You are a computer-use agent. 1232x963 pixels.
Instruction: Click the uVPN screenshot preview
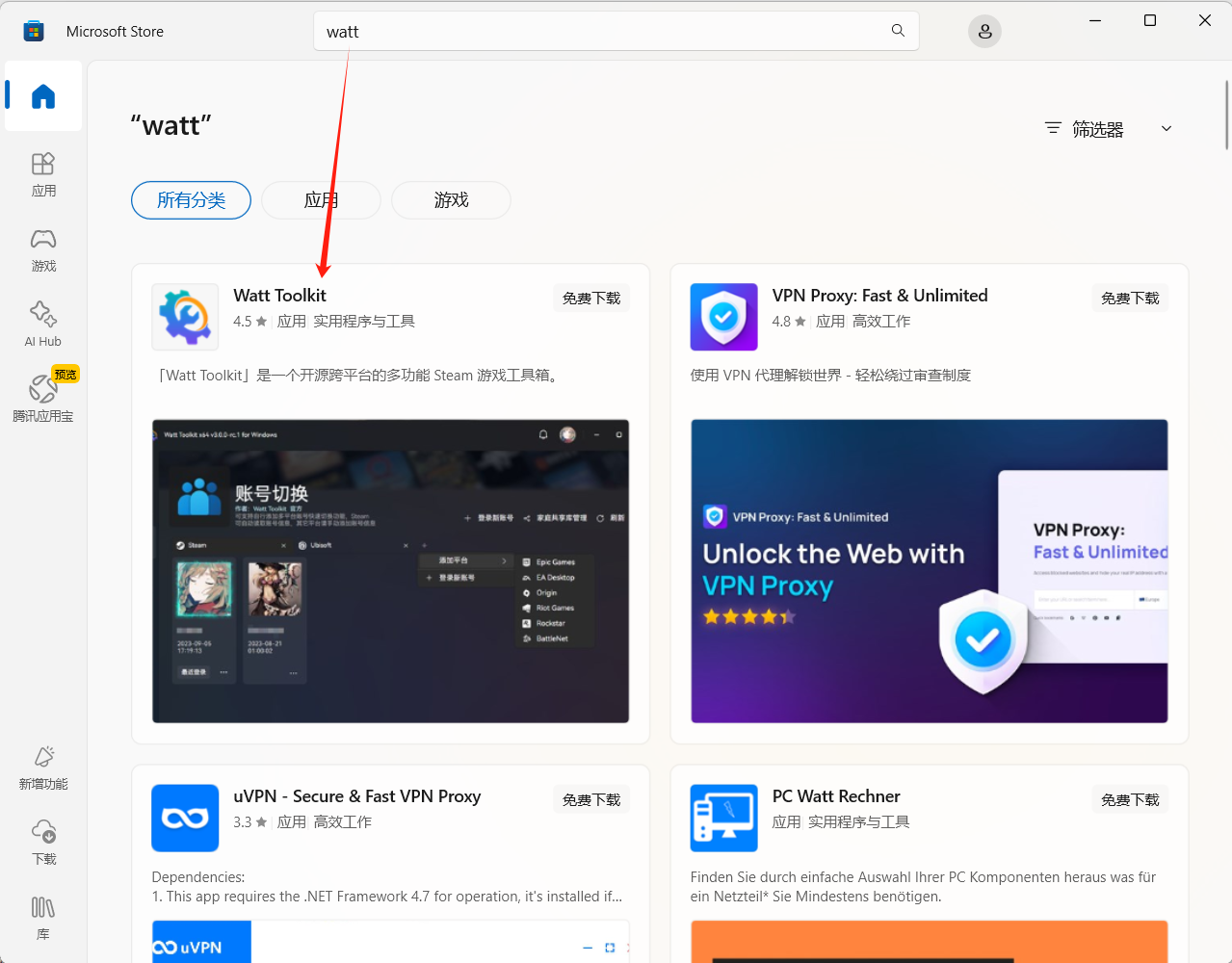390,942
